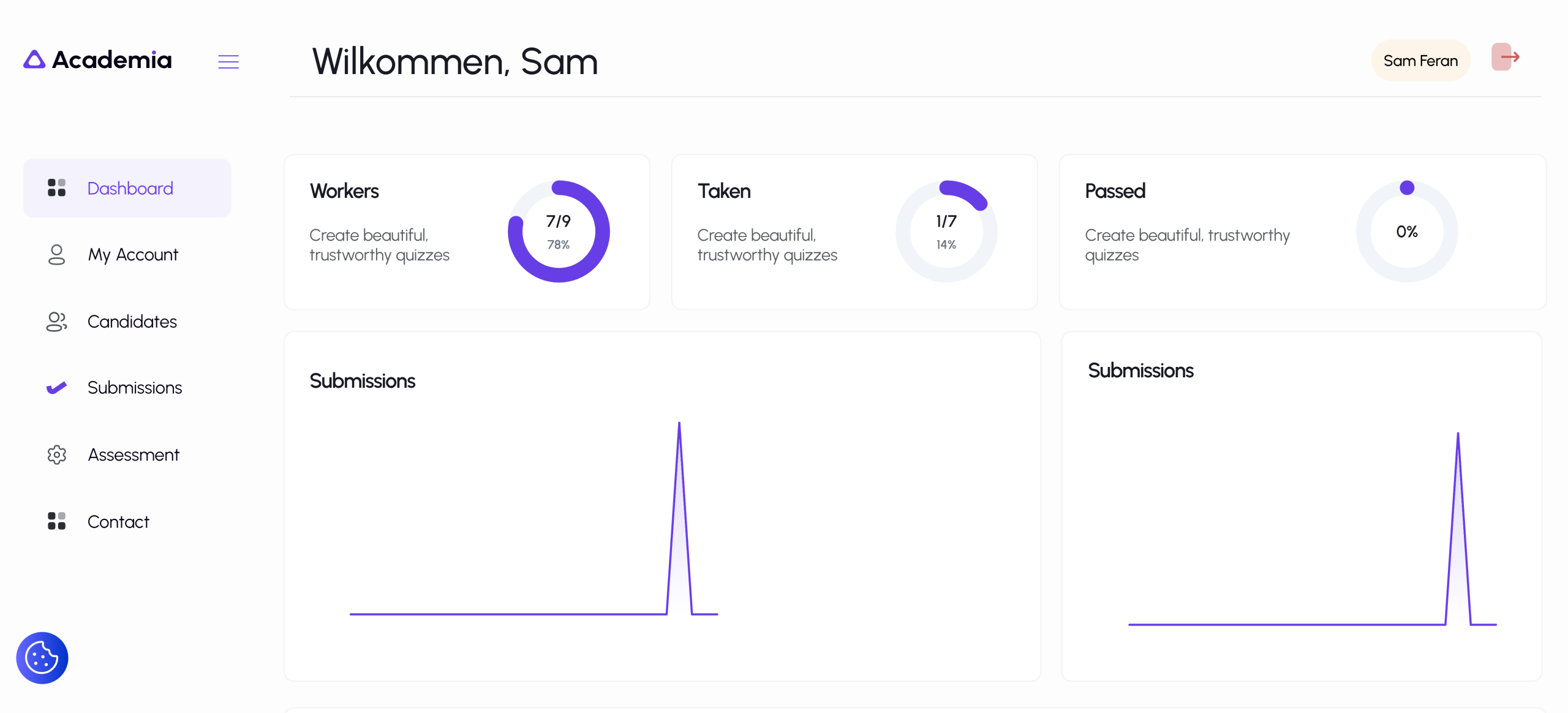Click the Dashboard grid icon

(x=56, y=188)
